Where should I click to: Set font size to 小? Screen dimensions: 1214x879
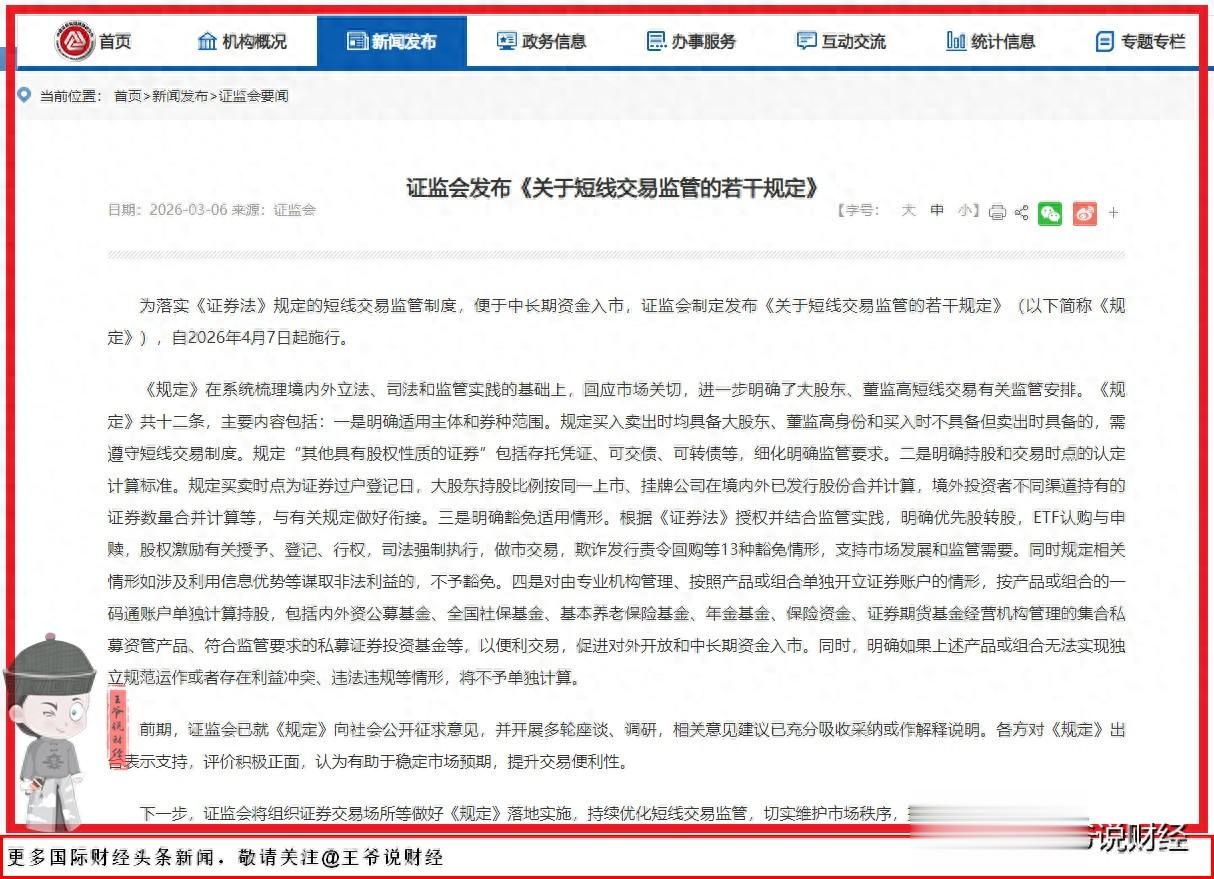tap(964, 211)
